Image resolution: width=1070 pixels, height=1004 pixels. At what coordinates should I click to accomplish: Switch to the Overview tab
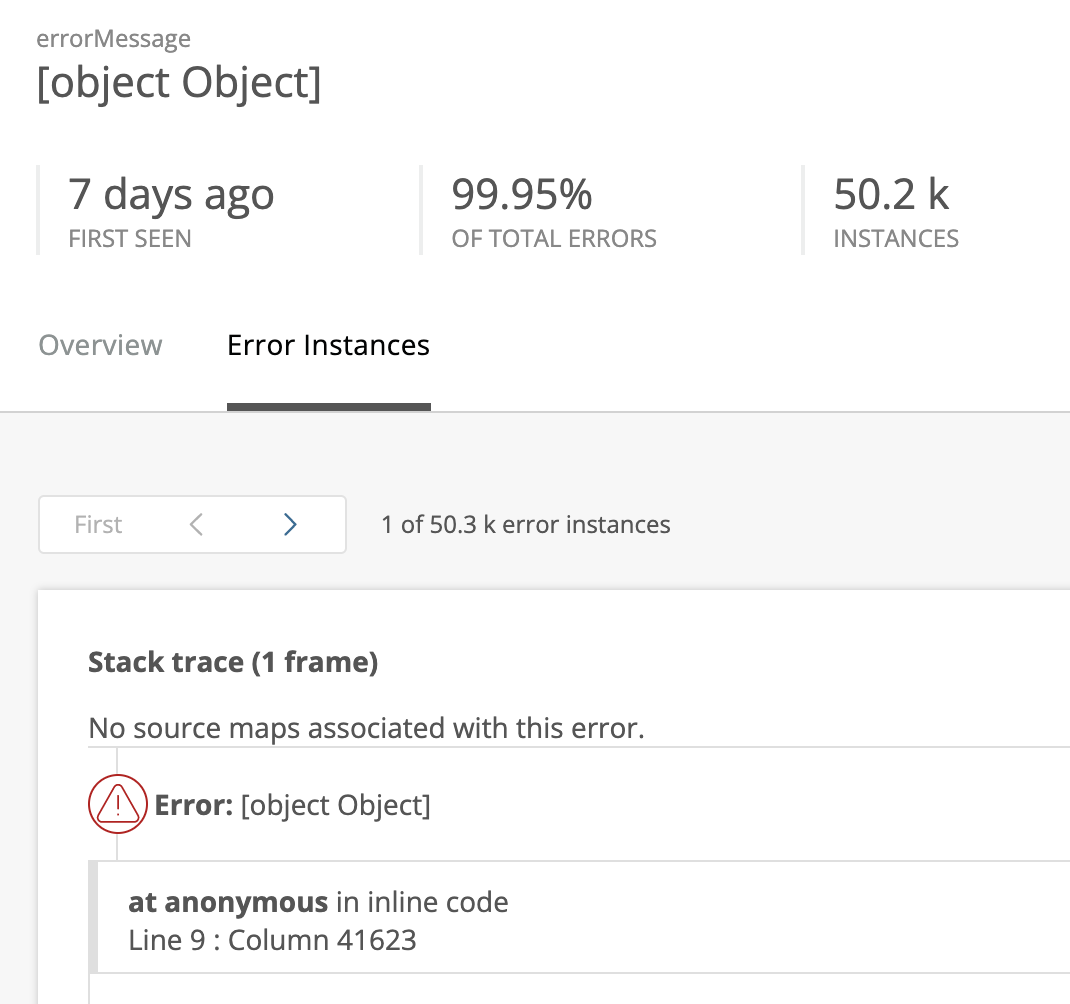(x=100, y=345)
